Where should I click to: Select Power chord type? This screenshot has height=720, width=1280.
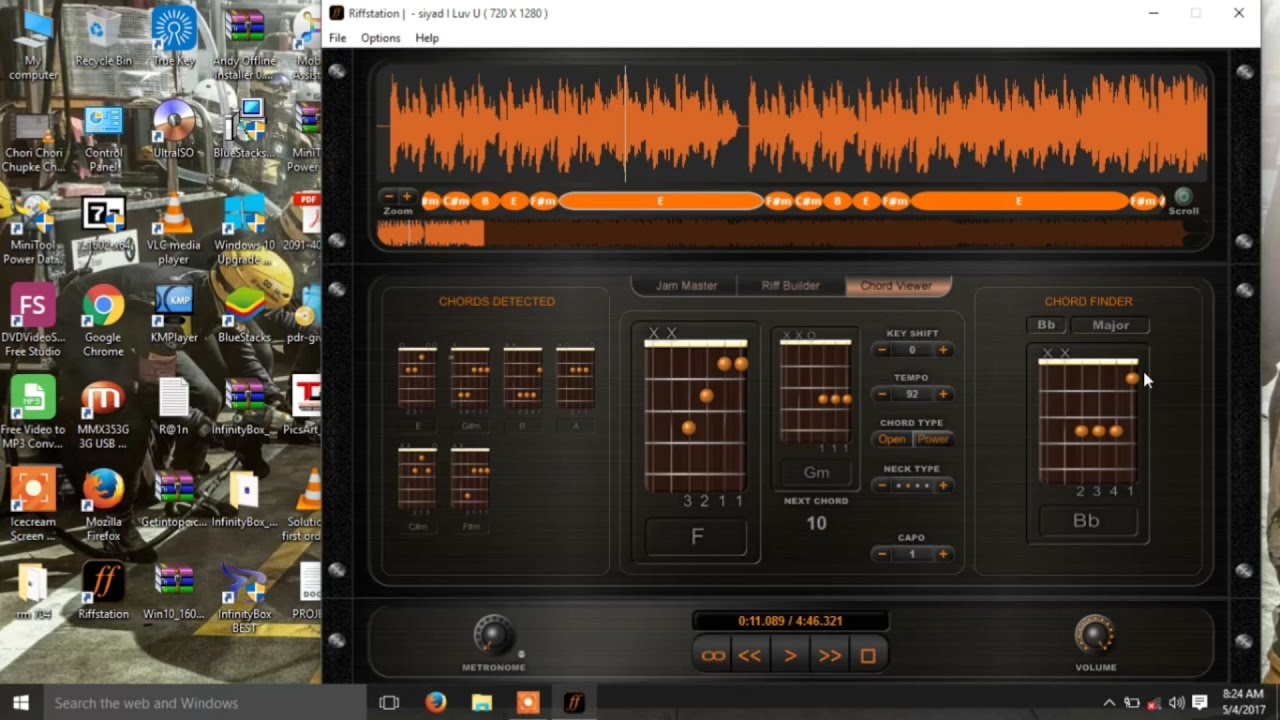point(933,439)
